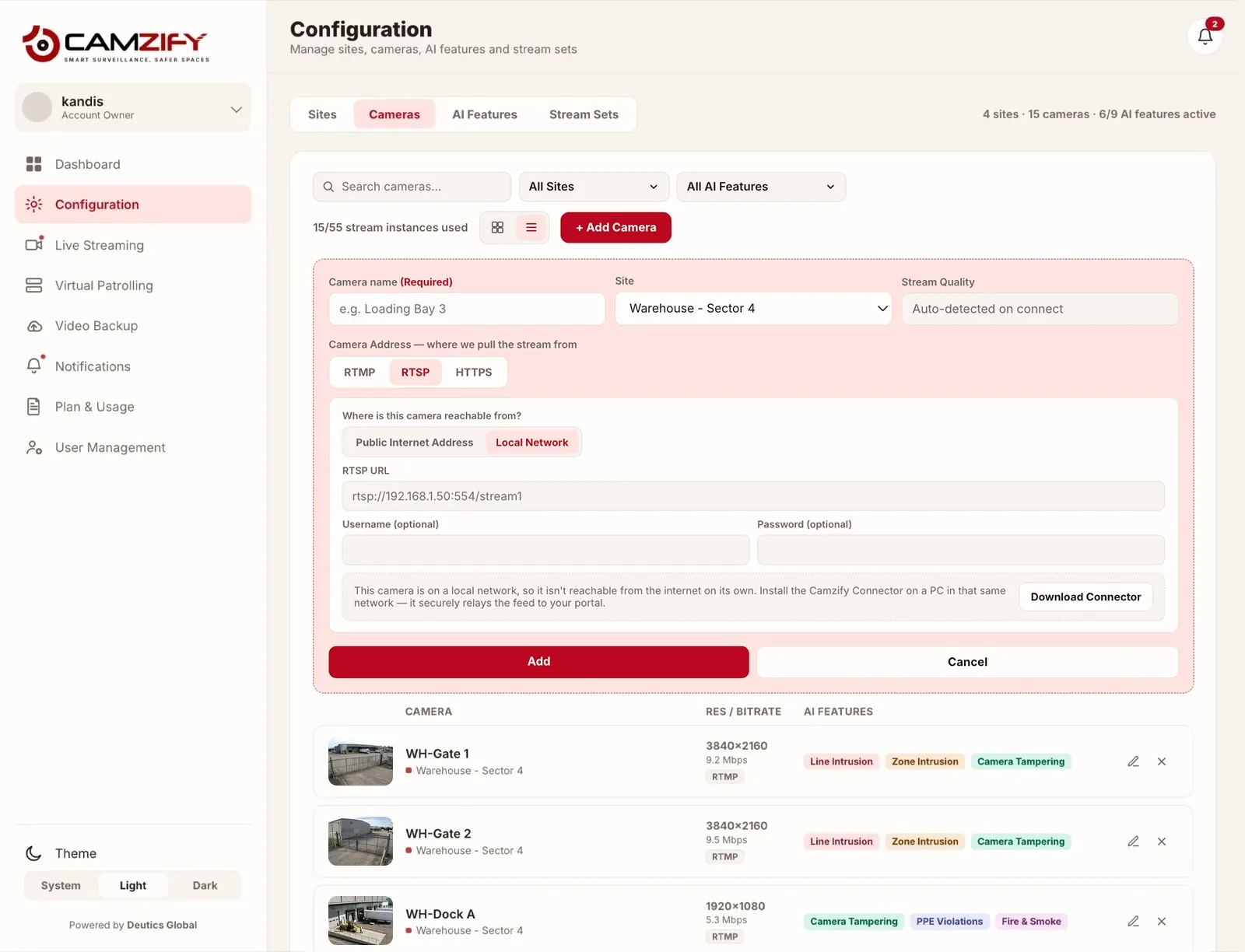Click the Plan & Usage document icon
The height and width of the screenshot is (952, 1245).
[33, 407]
